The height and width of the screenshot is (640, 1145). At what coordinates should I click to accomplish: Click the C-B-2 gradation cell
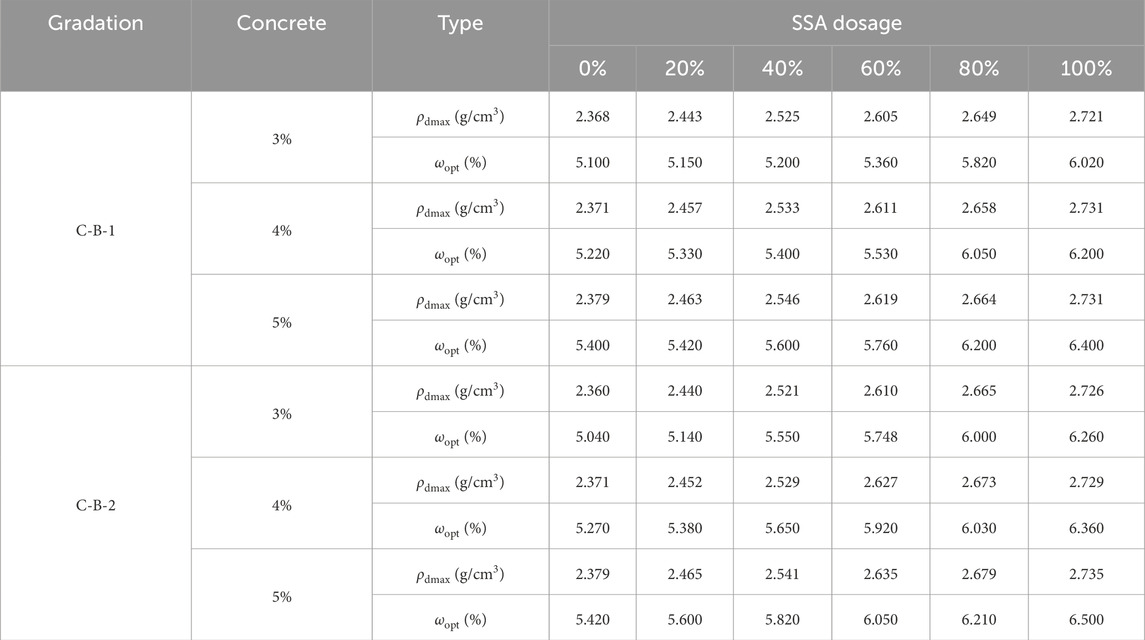(x=95, y=505)
